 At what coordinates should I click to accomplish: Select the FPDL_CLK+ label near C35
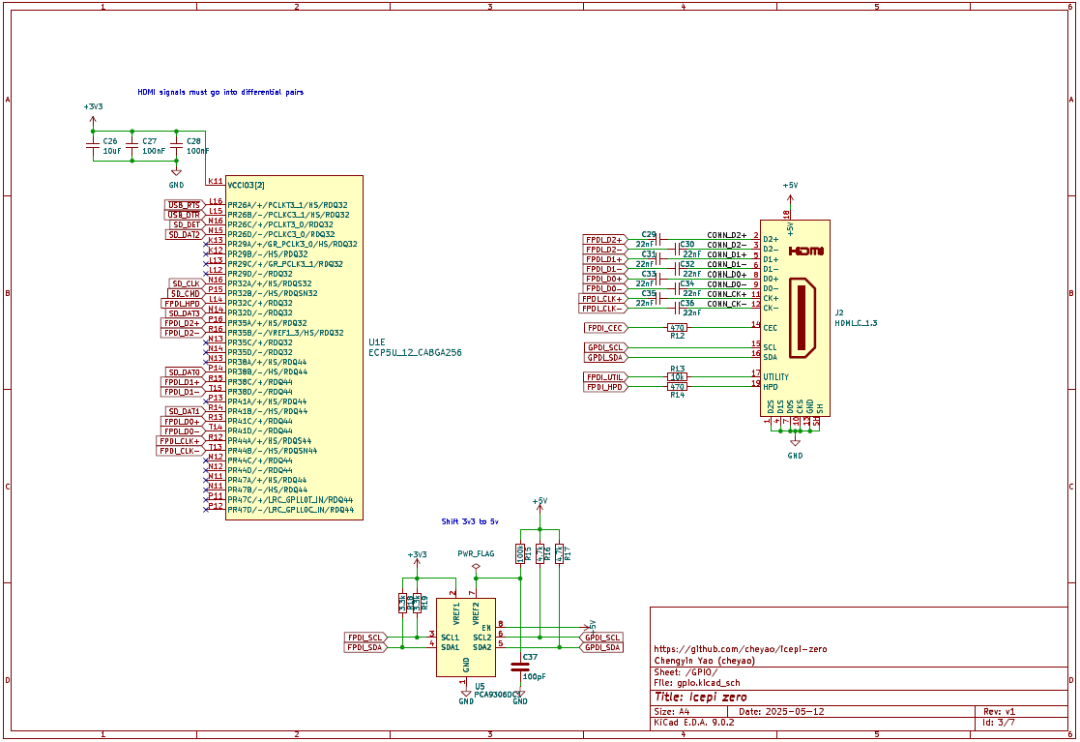pyautogui.click(x=602, y=297)
